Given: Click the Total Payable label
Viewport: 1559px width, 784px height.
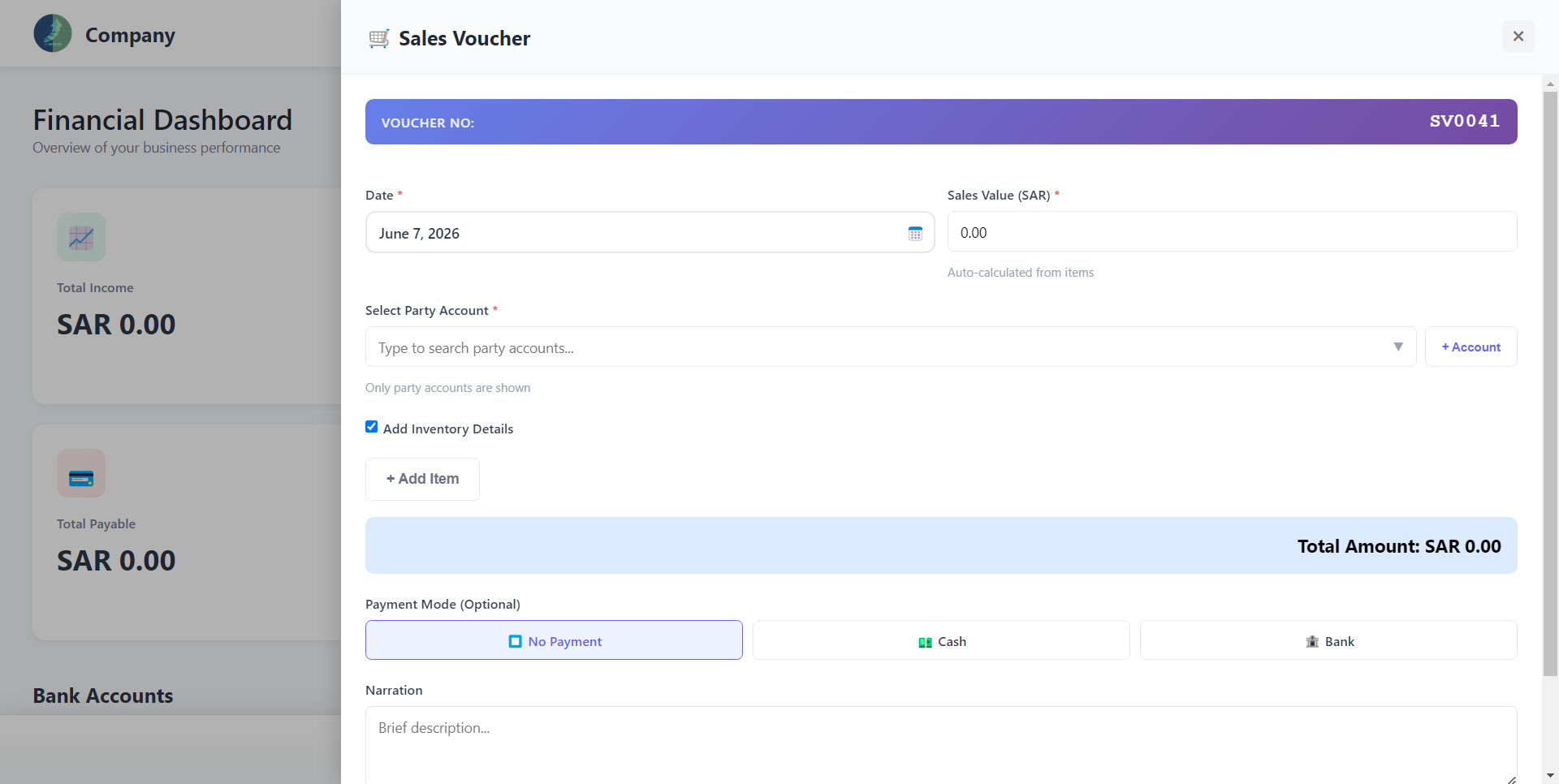Looking at the screenshot, I should coord(96,524).
